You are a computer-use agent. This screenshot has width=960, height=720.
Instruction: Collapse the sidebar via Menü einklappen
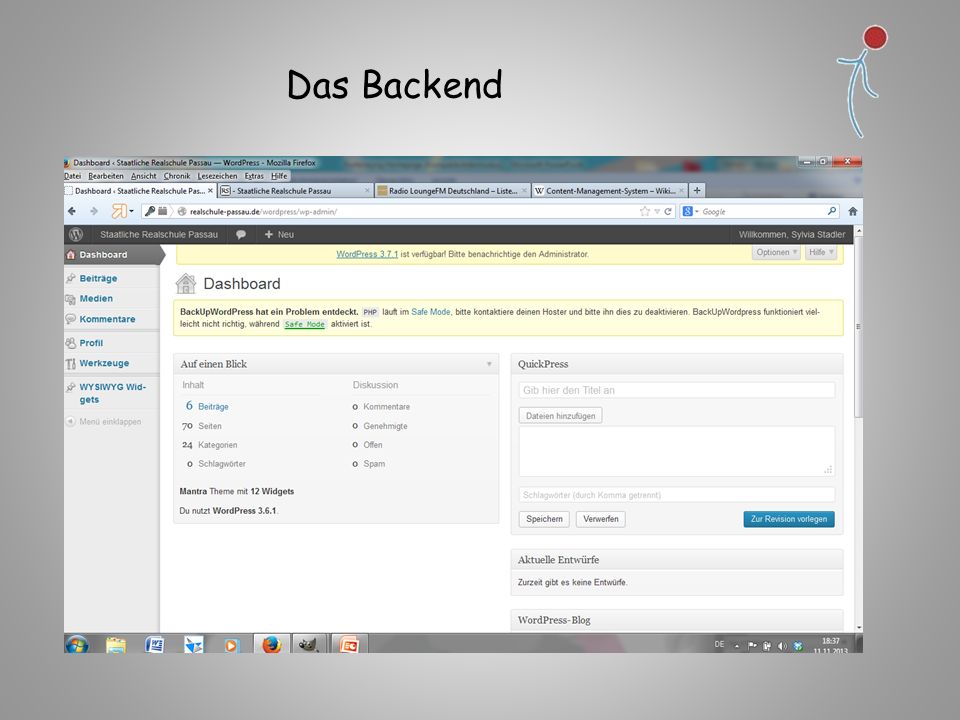pyautogui.click(x=103, y=422)
